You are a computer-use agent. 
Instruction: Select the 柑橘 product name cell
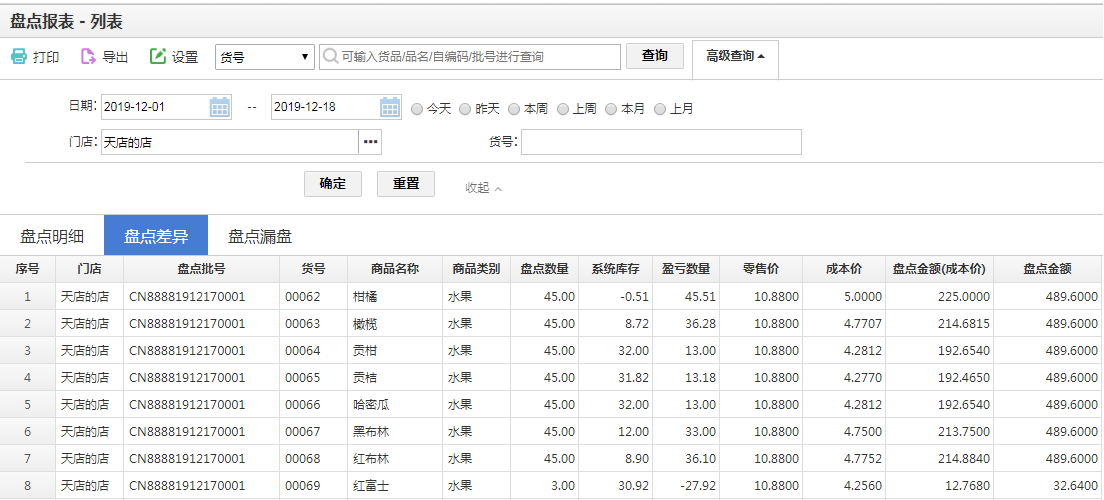coord(395,296)
